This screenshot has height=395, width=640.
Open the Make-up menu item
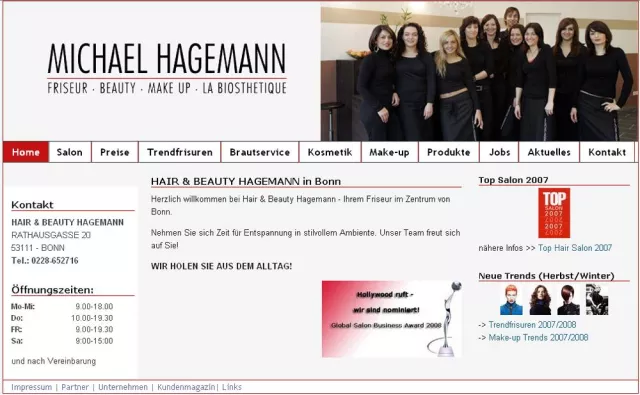point(389,152)
